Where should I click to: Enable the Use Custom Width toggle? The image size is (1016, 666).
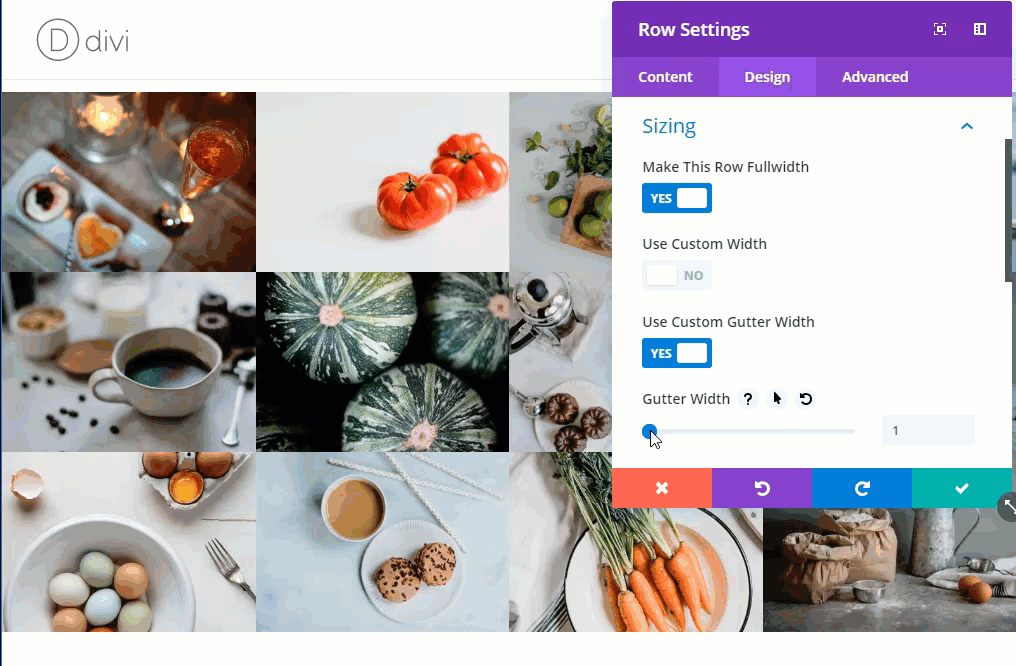[x=676, y=275]
